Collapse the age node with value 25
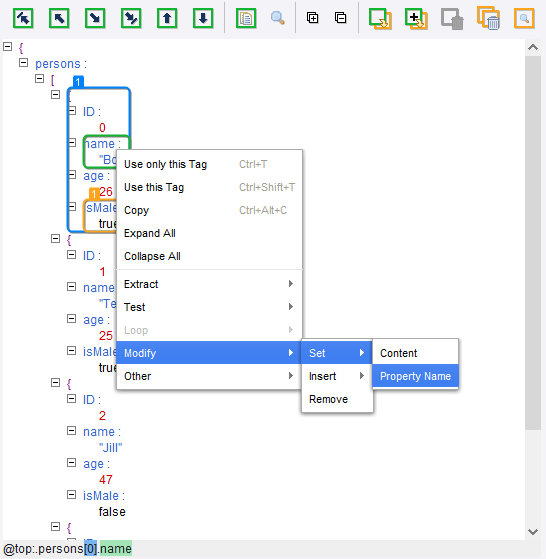This screenshot has height=559, width=546. 72,319
